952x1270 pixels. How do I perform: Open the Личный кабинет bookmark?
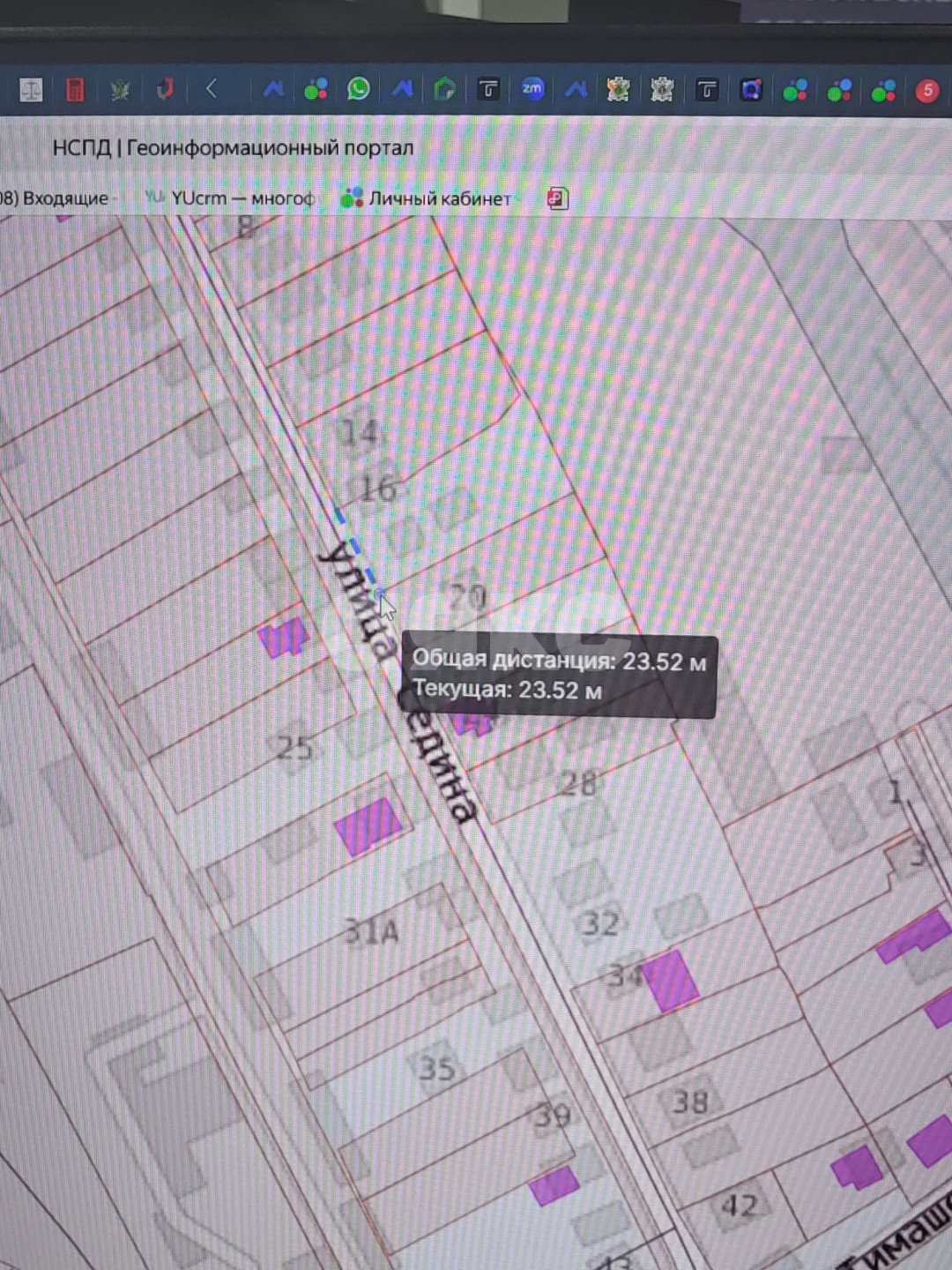pos(427,198)
